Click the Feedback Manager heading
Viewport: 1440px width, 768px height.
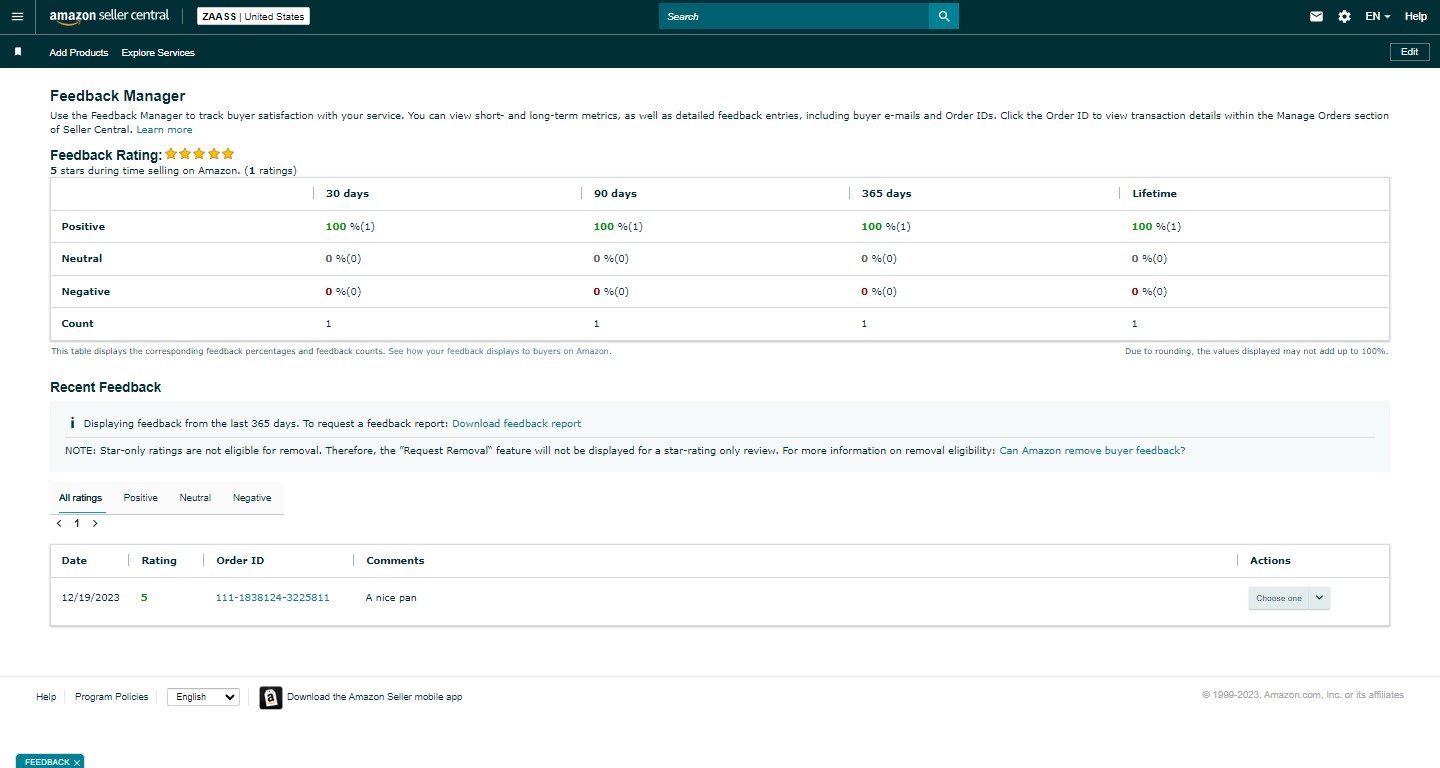tap(117, 96)
